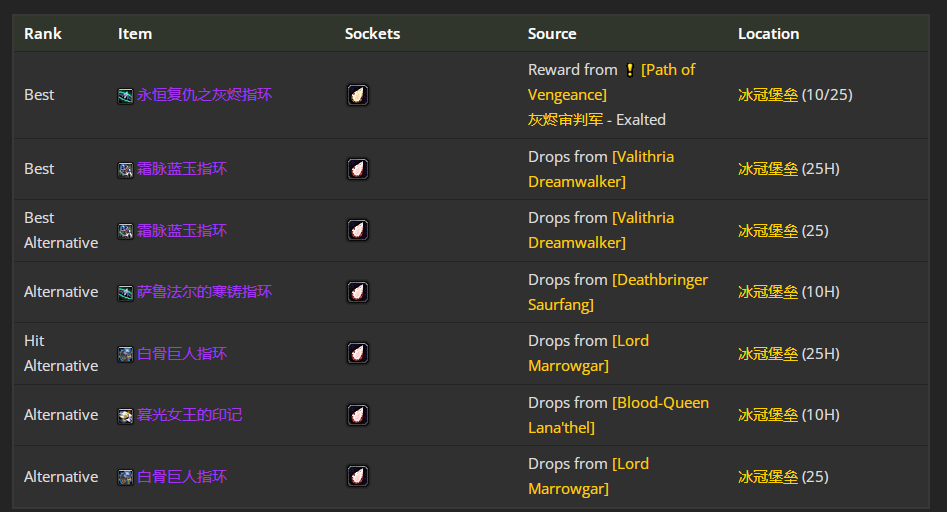Click the quest exclamation icon before Path of Vengeance
The width and height of the screenshot is (947, 512).
(x=629, y=70)
